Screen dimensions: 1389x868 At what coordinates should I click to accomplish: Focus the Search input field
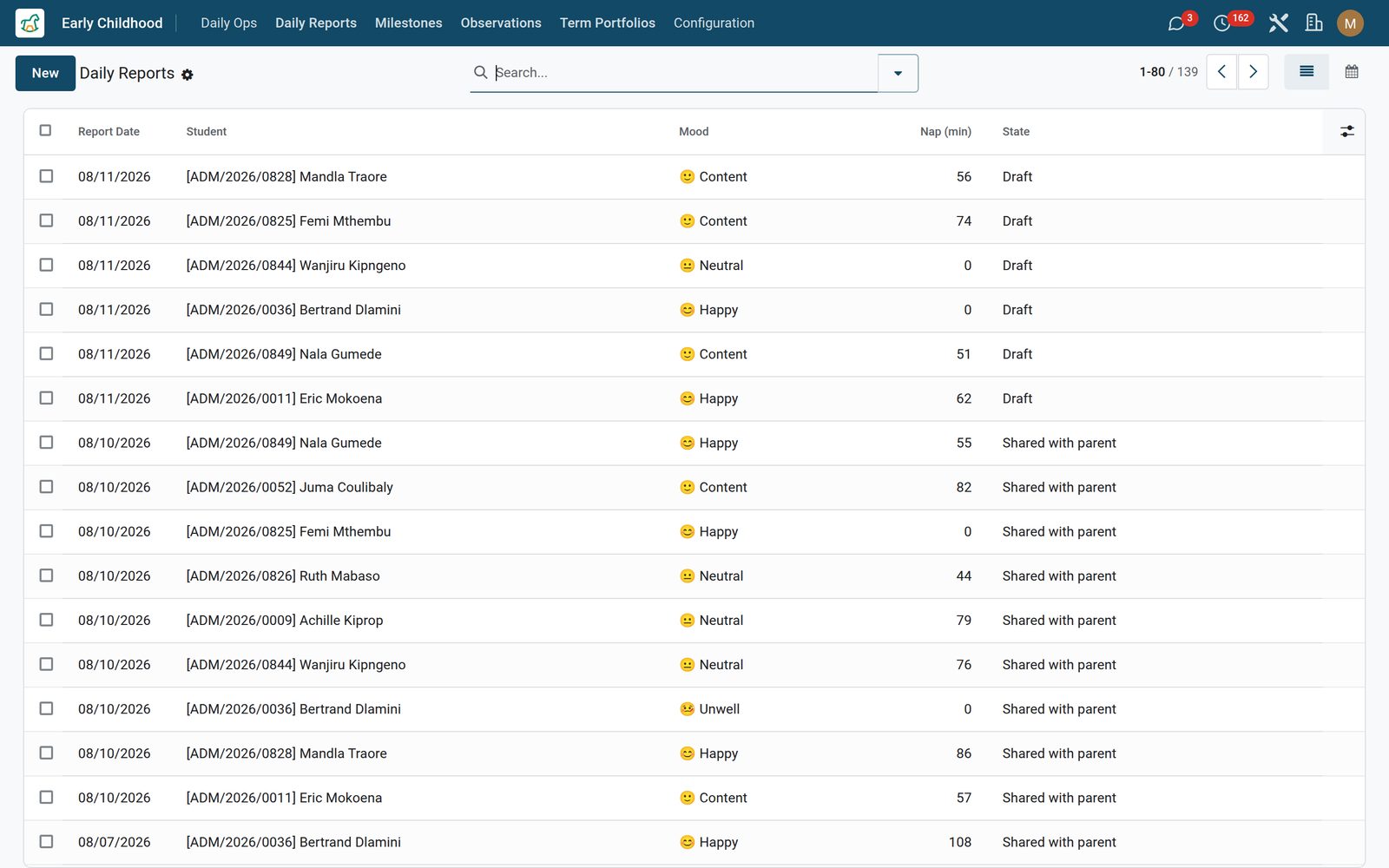click(x=685, y=73)
